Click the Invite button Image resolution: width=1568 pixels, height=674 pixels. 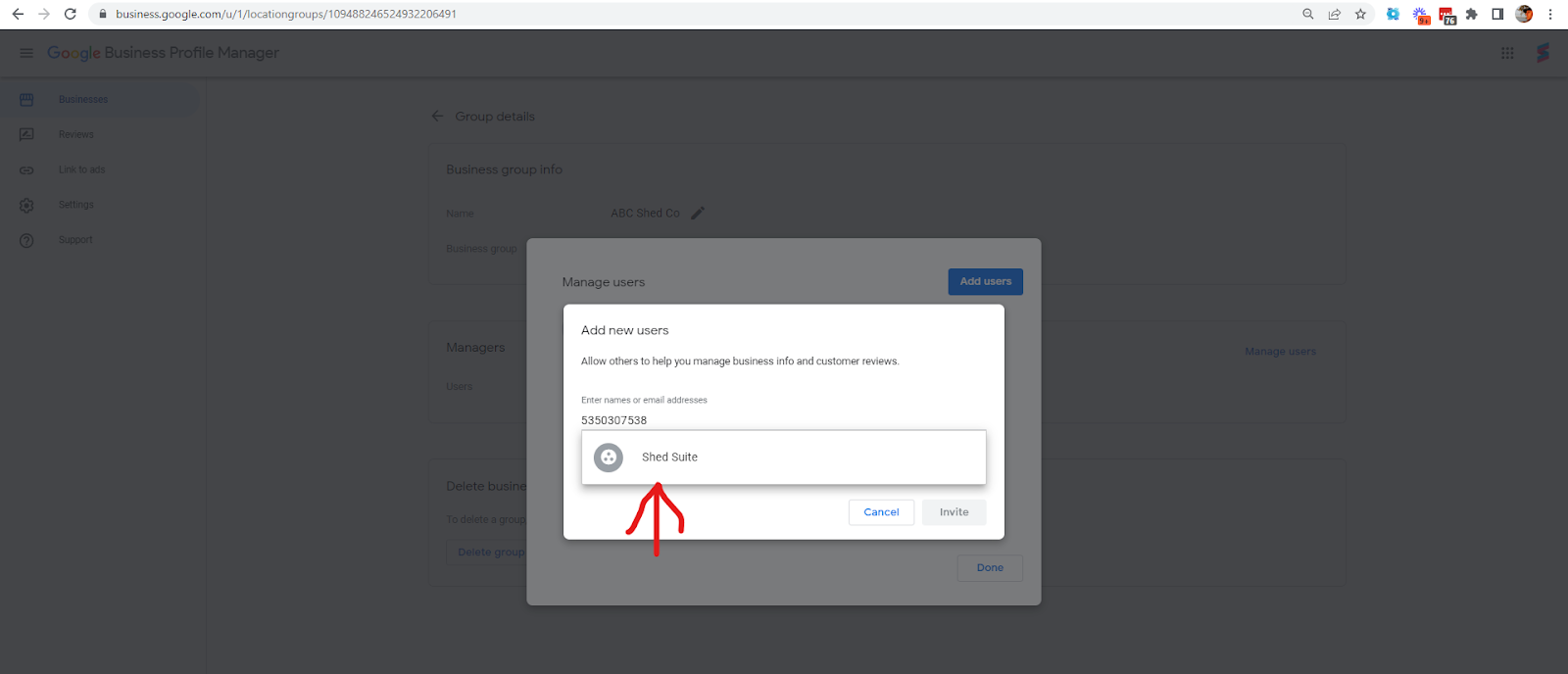coord(954,512)
